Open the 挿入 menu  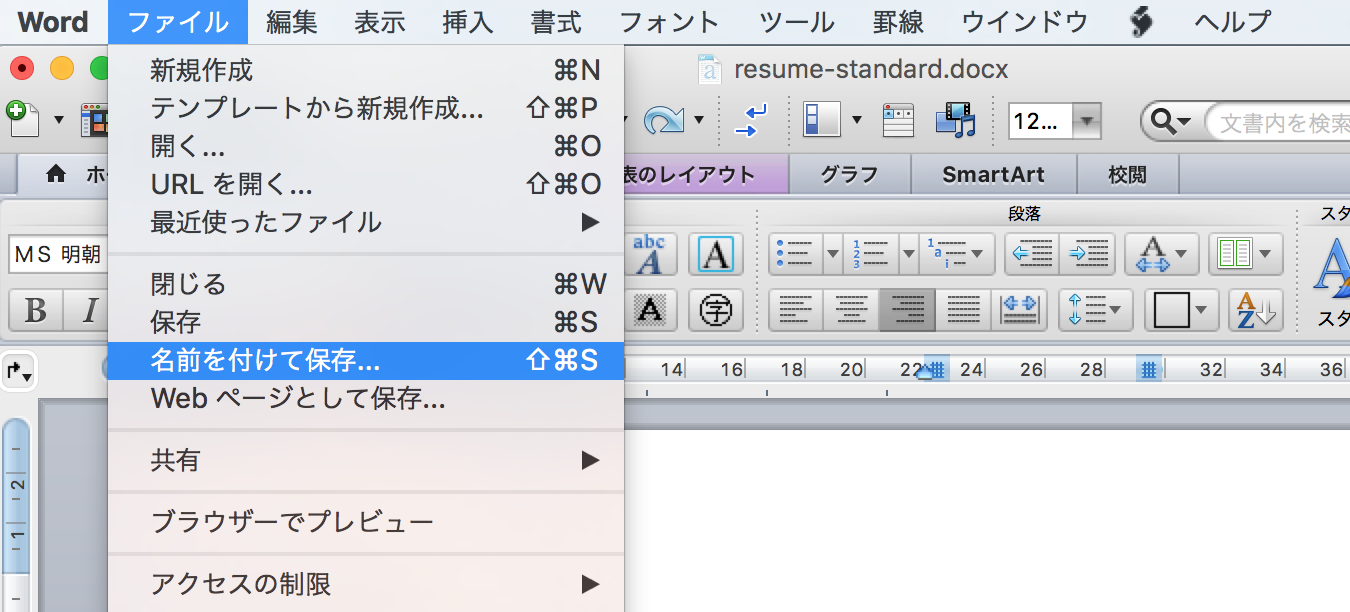coord(468,21)
